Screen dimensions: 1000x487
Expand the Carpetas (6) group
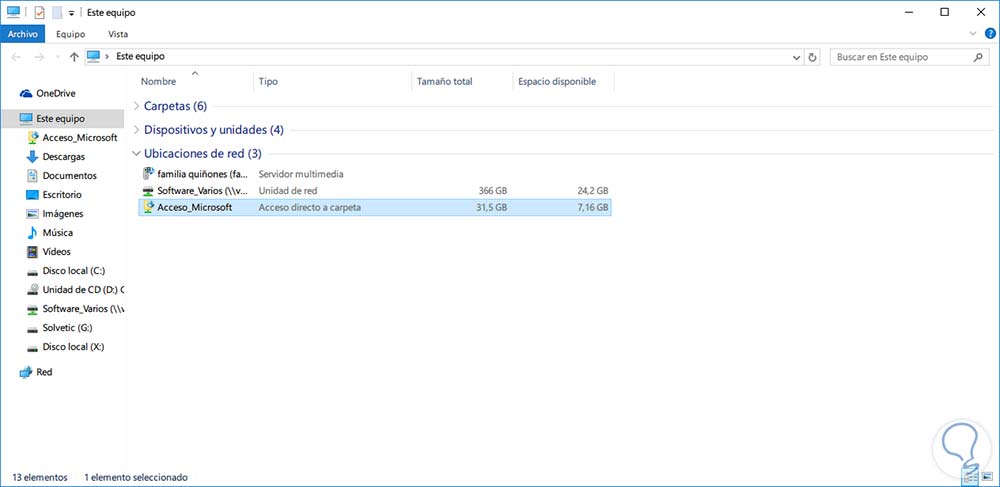(x=136, y=106)
